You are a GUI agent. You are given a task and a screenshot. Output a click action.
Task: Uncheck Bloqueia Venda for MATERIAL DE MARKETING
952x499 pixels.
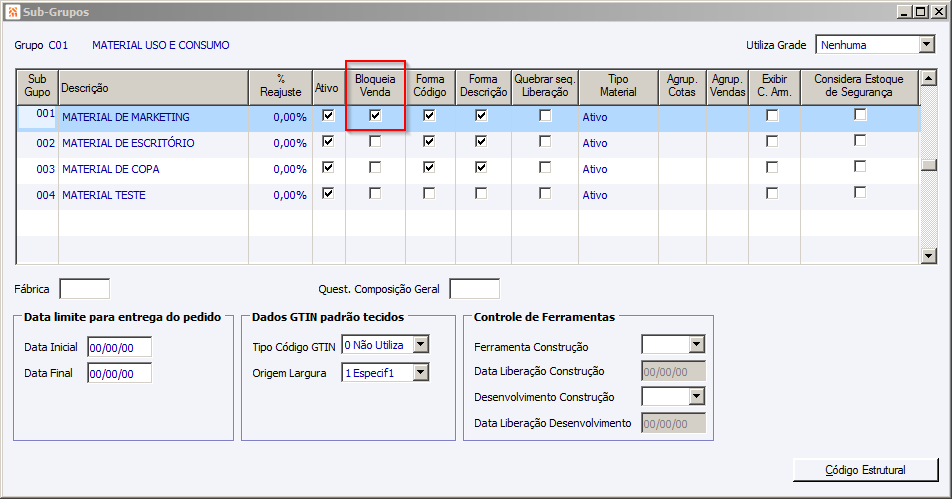click(x=375, y=116)
